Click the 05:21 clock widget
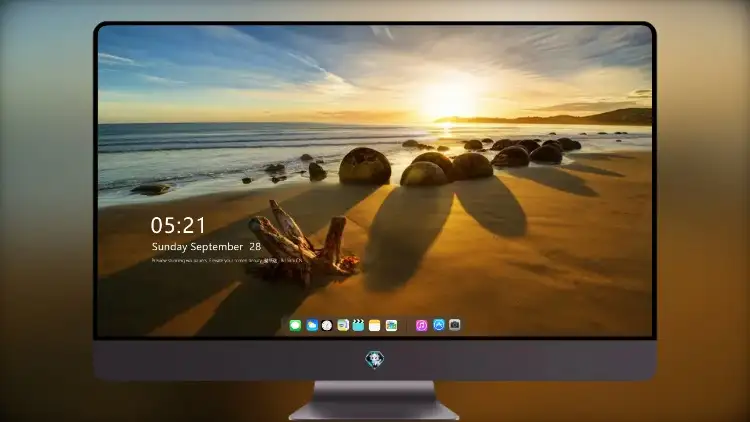This screenshot has width=750, height=422. 178,225
